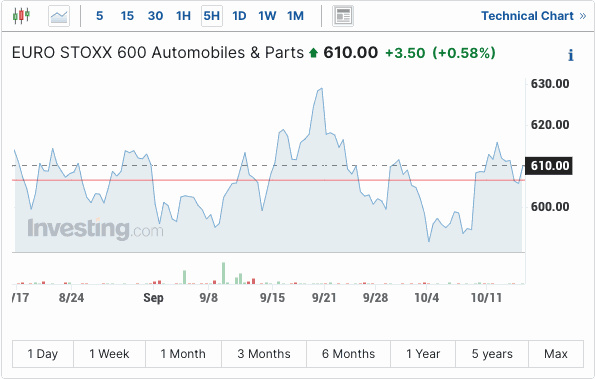Click the (+0.58%) percentage change
595x379 pixels.
tap(464, 53)
